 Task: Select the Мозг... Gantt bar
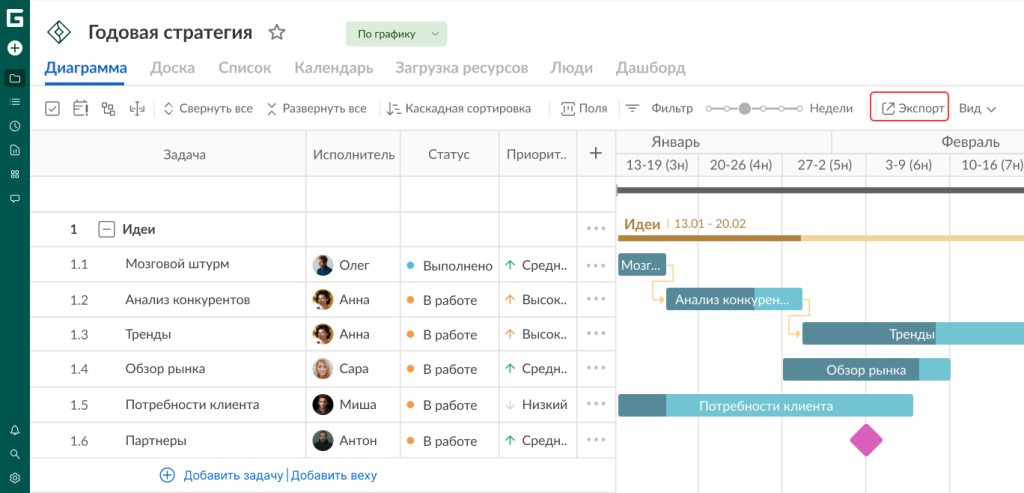pyautogui.click(x=642, y=264)
